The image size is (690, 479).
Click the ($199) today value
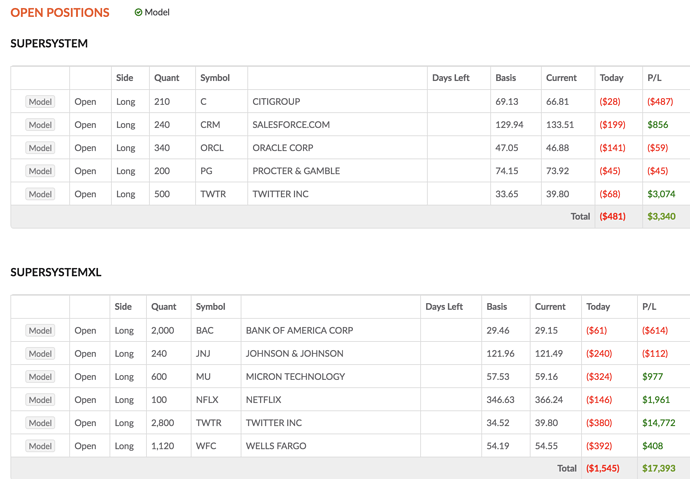pyautogui.click(x=612, y=125)
